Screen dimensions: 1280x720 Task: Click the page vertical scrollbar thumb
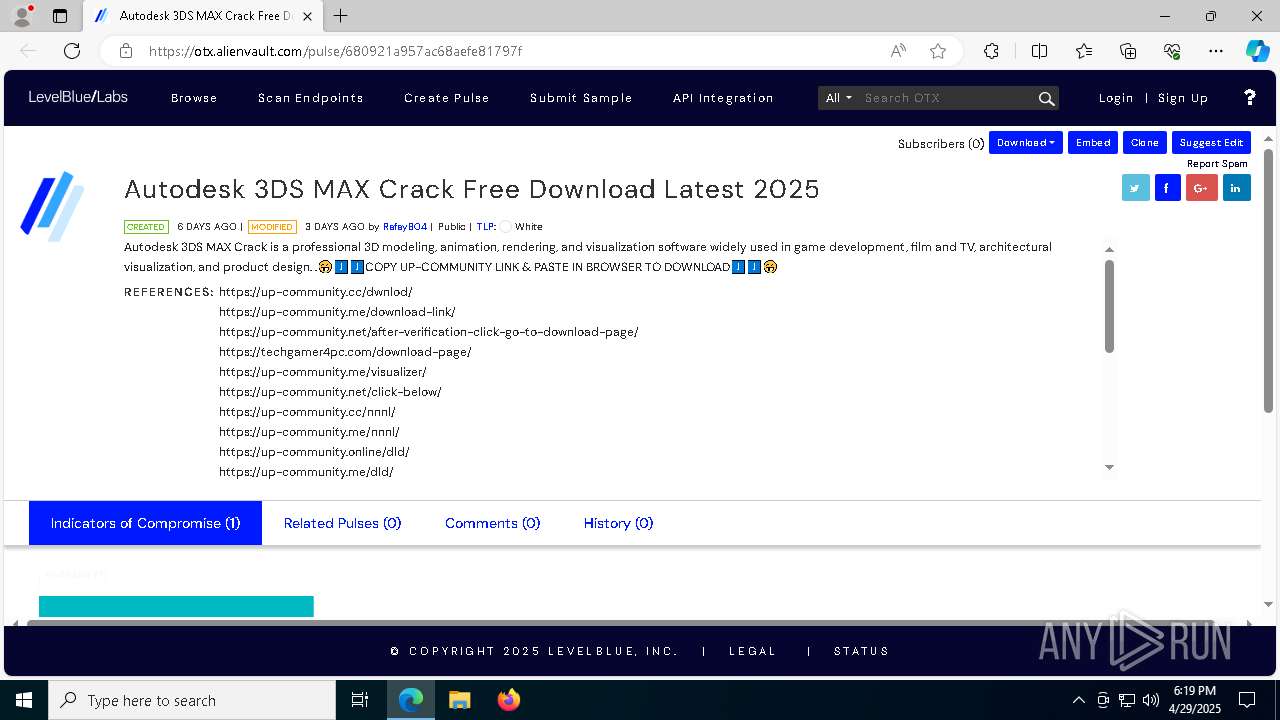point(1268,280)
